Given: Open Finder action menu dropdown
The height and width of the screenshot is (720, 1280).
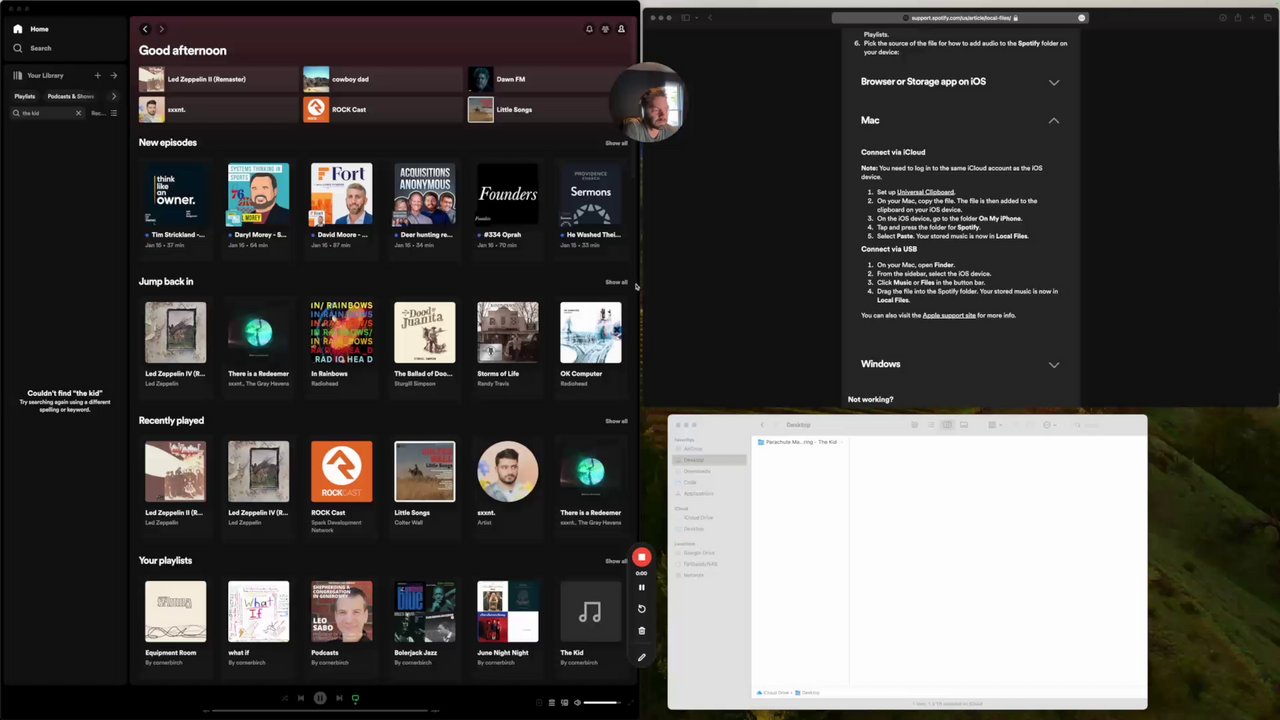Looking at the screenshot, I should click(1049, 425).
